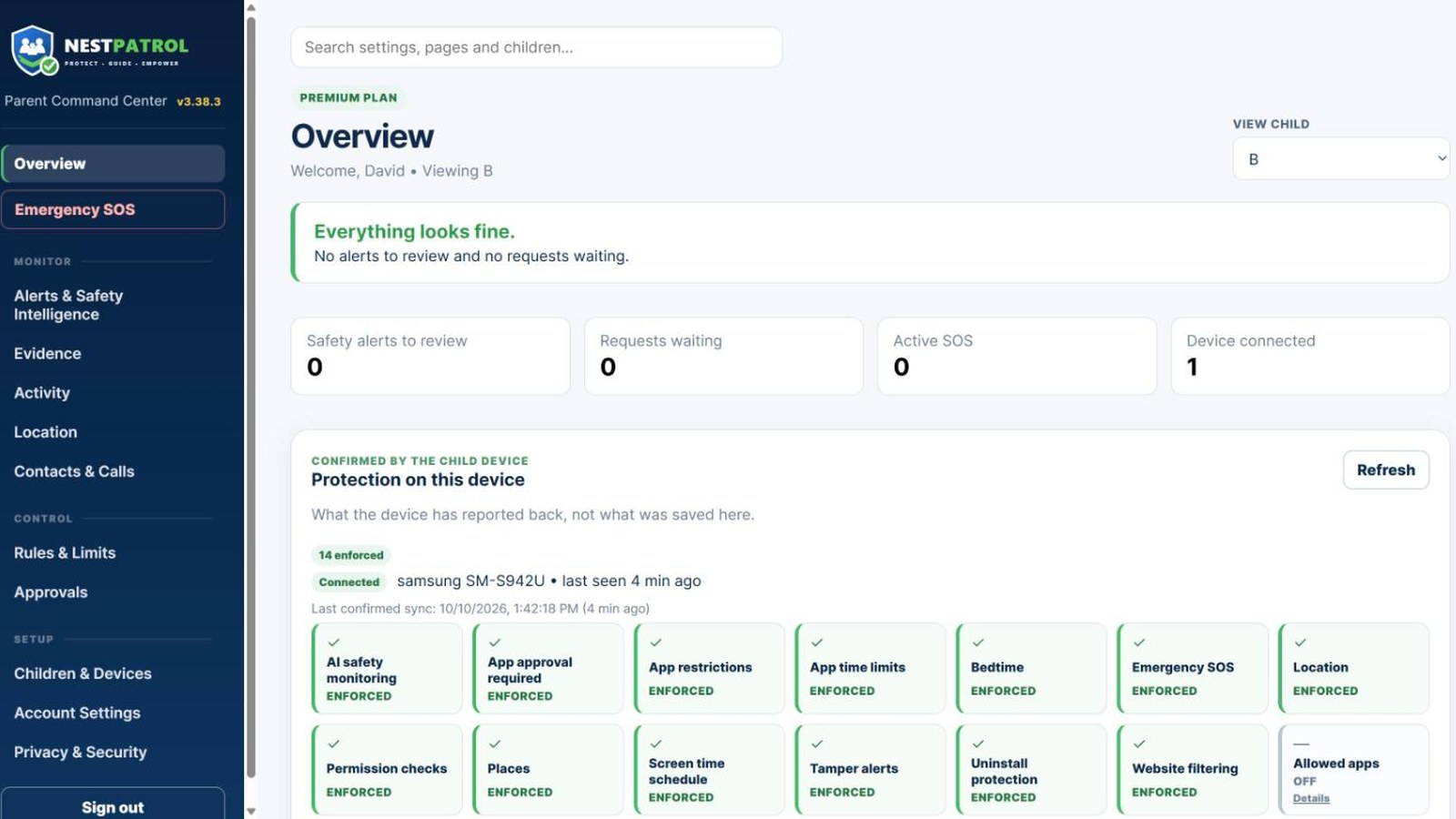
Task: Click the Active SOS card
Action: (1016, 356)
